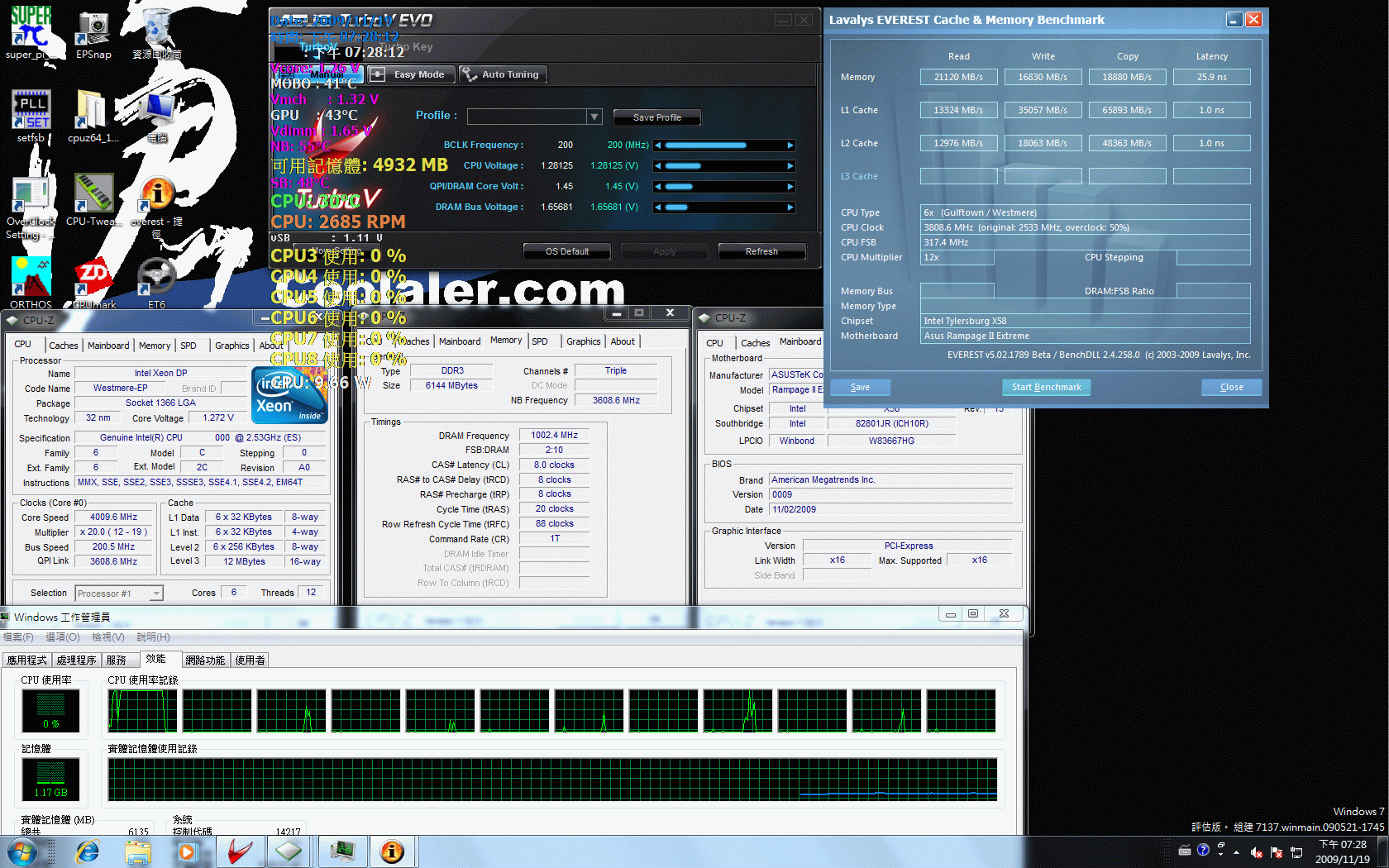Switch to the Task Manager taskbar button
Screen dimensions: 1389x868
343,851
